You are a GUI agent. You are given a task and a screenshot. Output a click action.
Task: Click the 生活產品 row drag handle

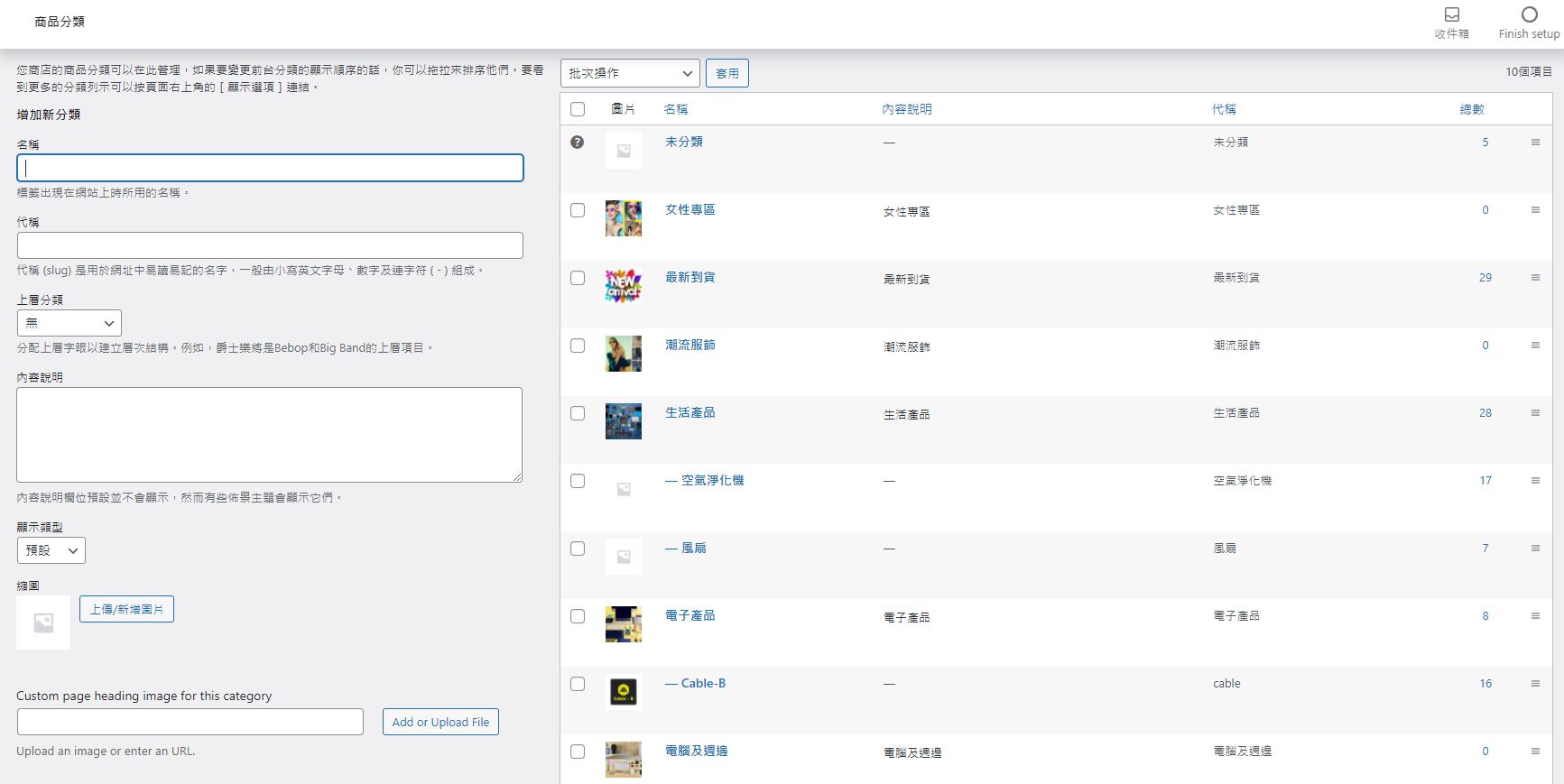click(x=1535, y=413)
